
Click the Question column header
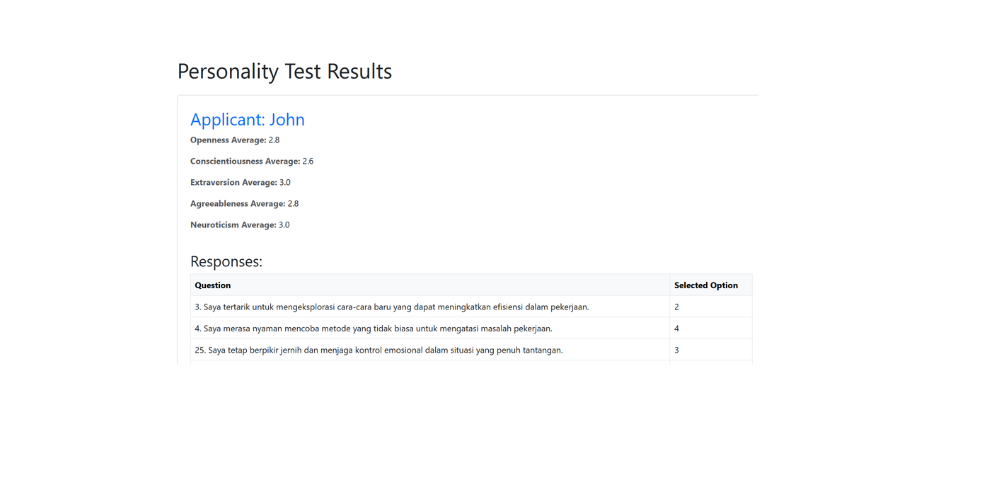point(213,286)
